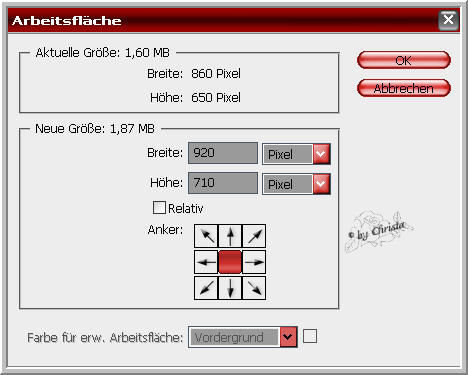
Task: Set anchor to bottom-left arrow
Action: 206,288
